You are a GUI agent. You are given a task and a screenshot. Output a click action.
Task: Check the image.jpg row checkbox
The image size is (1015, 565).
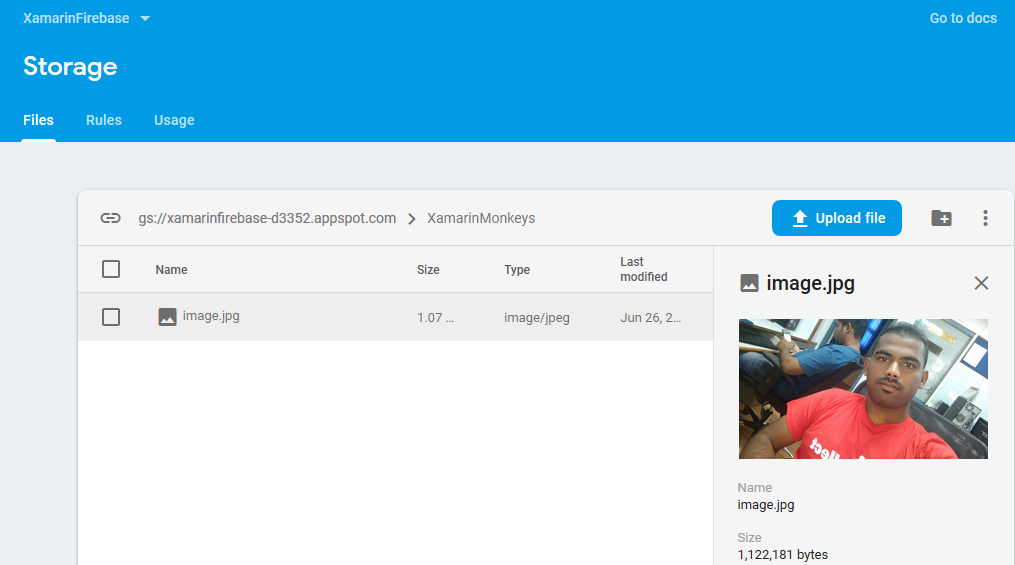point(111,317)
